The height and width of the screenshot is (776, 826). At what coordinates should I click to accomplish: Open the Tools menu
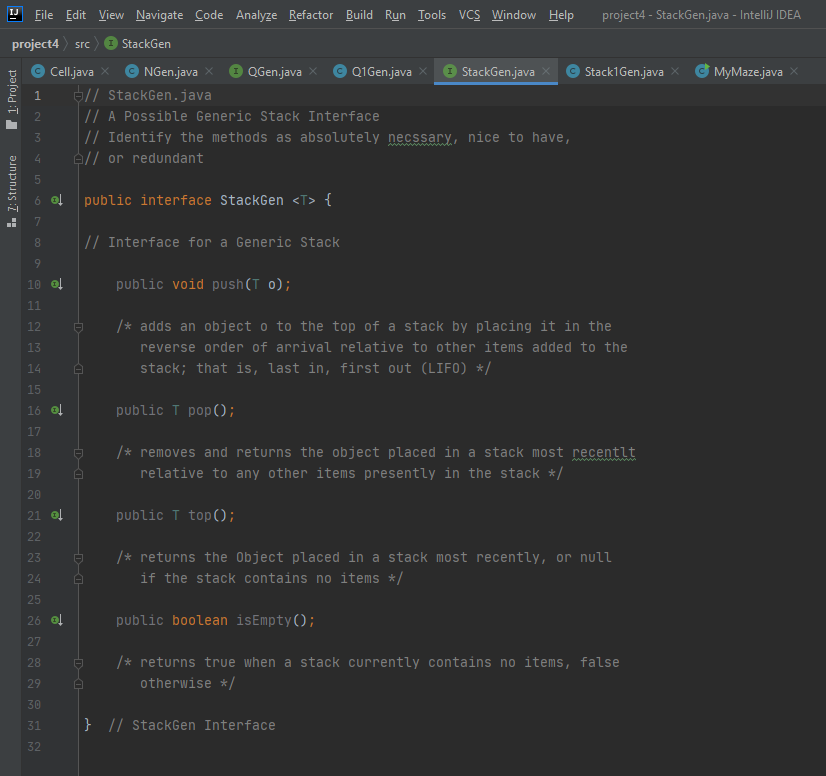tap(432, 15)
